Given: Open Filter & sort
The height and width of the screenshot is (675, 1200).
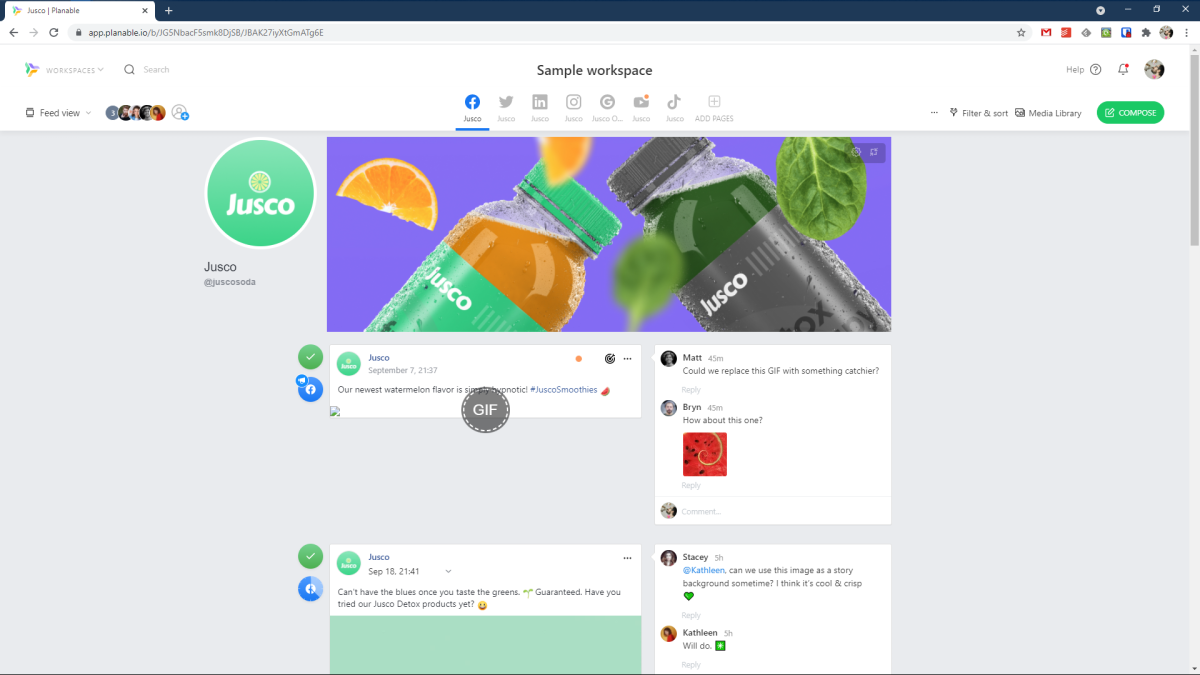Looking at the screenshot, I should click(979, 113).
